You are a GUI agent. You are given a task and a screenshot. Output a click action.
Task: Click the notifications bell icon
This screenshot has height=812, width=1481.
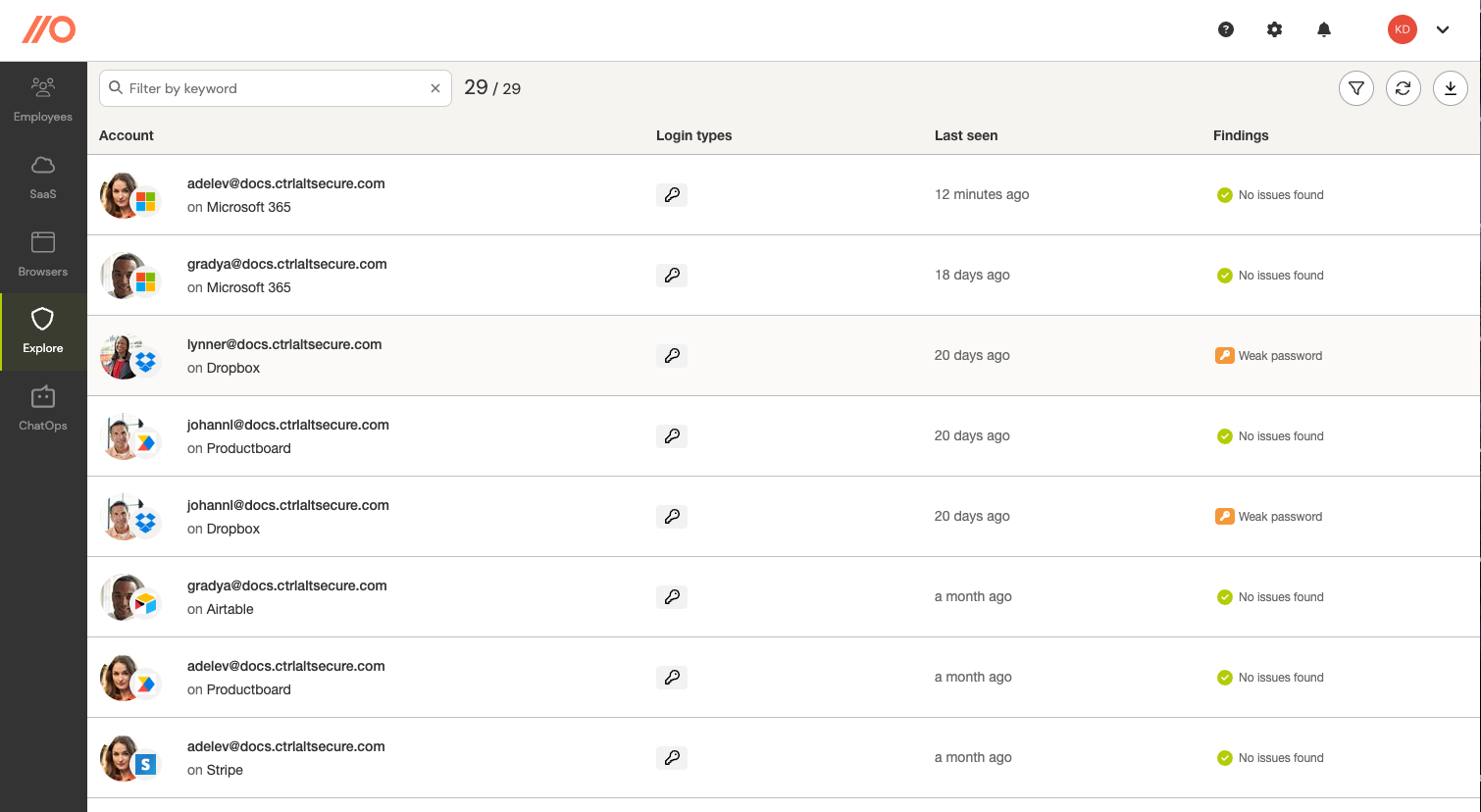pyautogui.click(x=1323, y=29)
